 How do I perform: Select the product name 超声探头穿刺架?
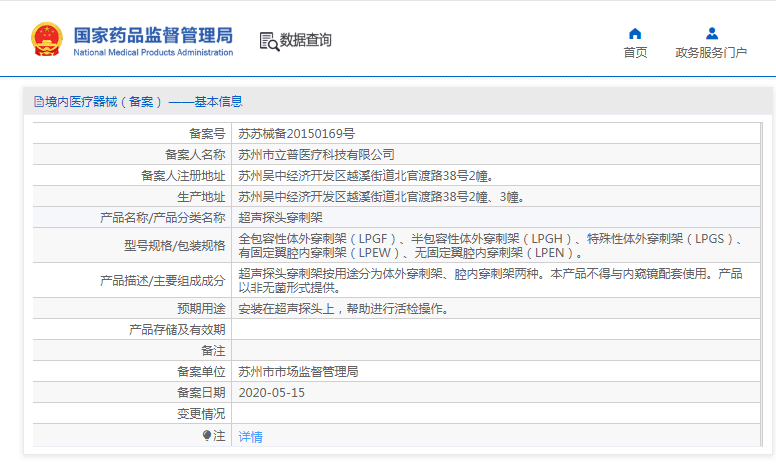coord(281,218)
